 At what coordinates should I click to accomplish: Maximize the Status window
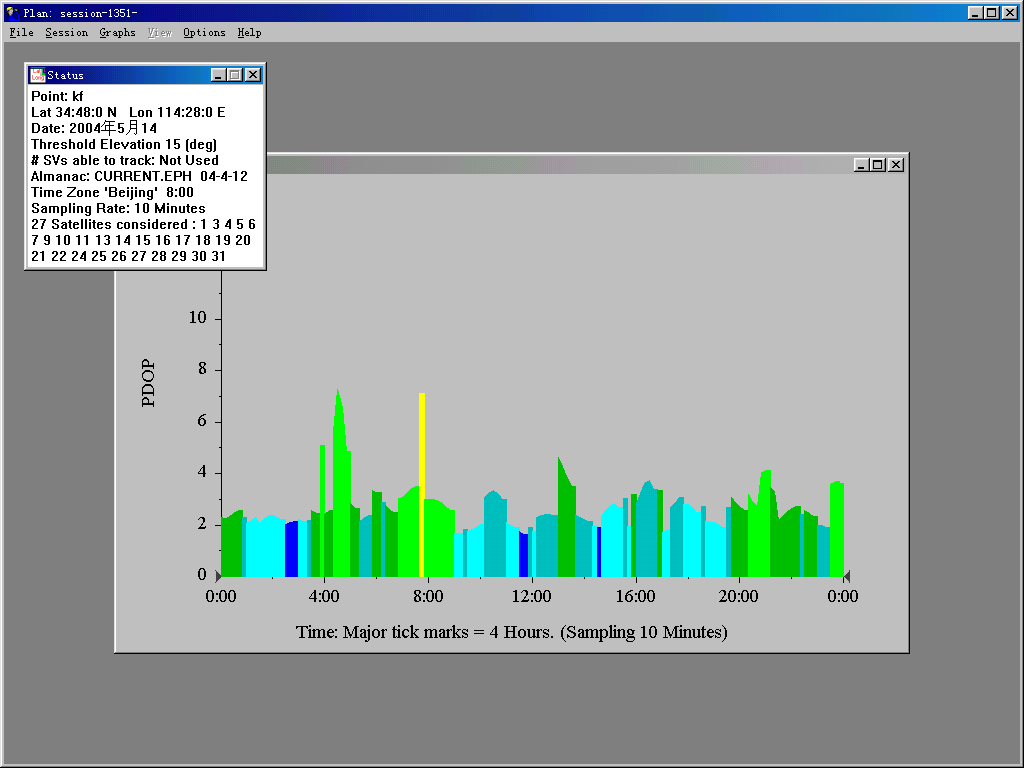point(234,75)
